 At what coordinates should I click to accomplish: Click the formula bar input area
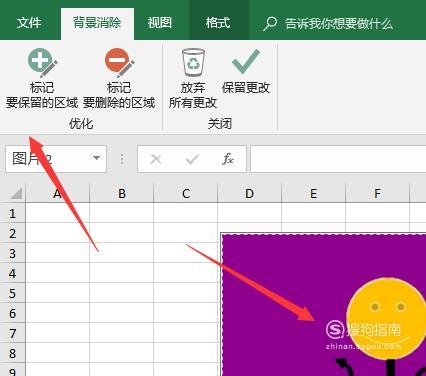[338, 159]
